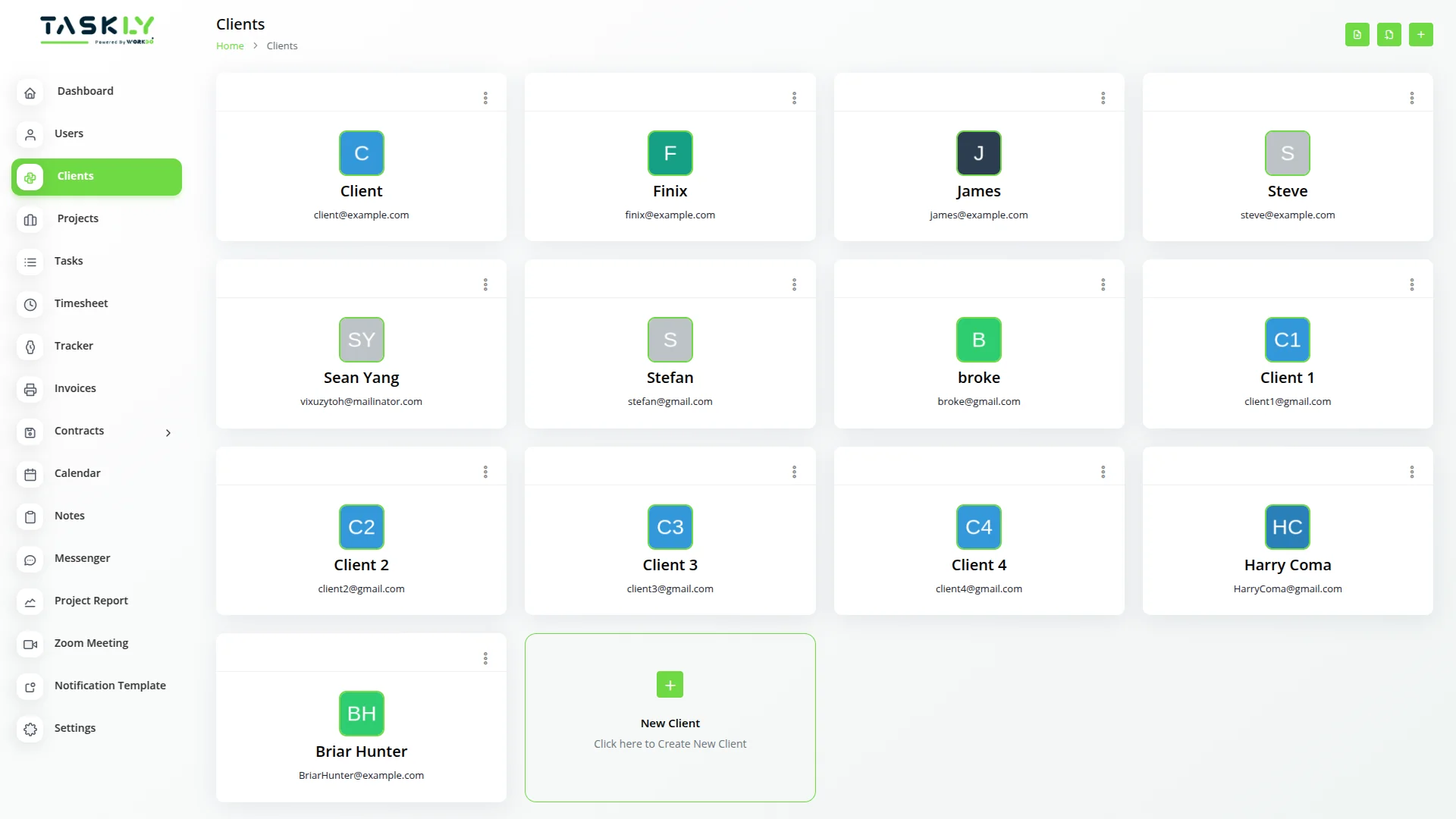The height and width of the screenshot is (819, 1456).
Task: Open options menu on Briar Hunter card
Action: tap(485, 658)
